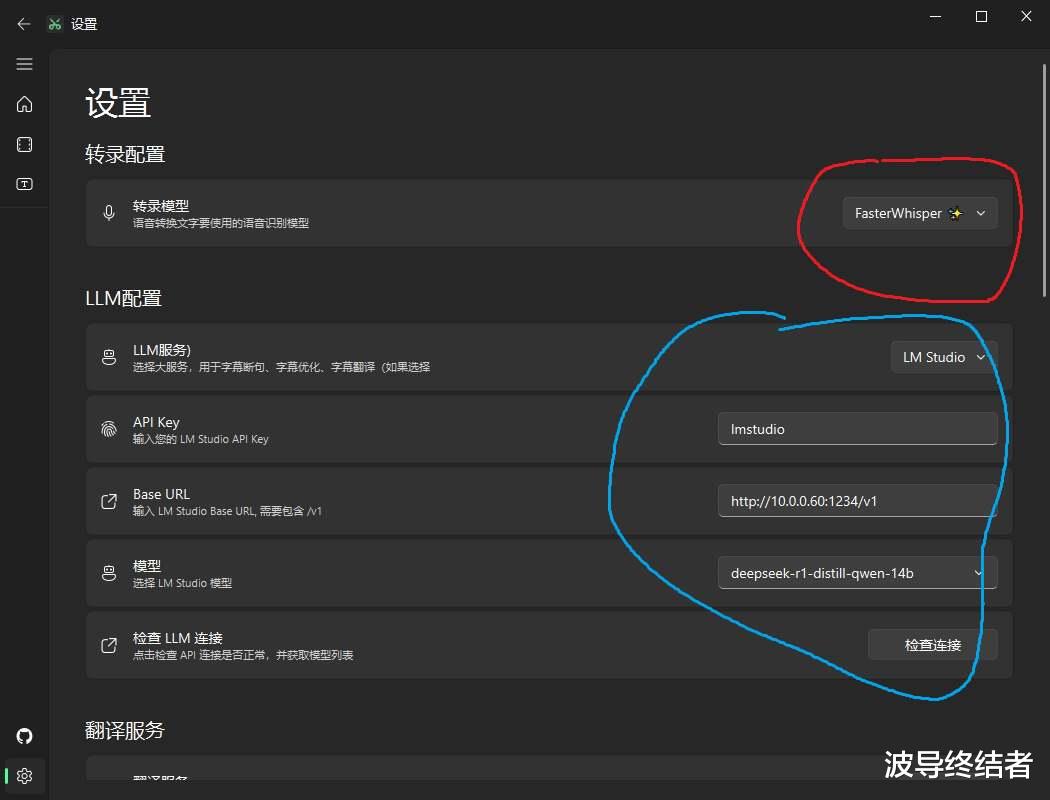Select the Settings gear in sidebar

pos(24,776)
